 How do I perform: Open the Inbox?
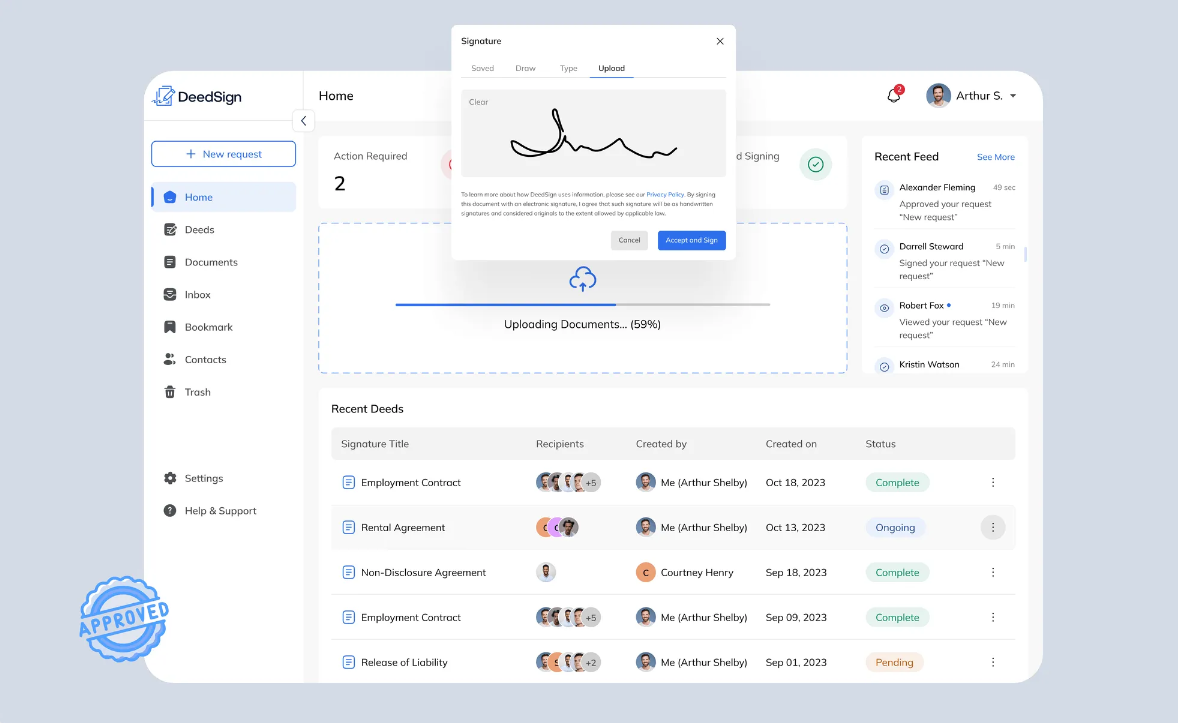click(x=197, y=294)
